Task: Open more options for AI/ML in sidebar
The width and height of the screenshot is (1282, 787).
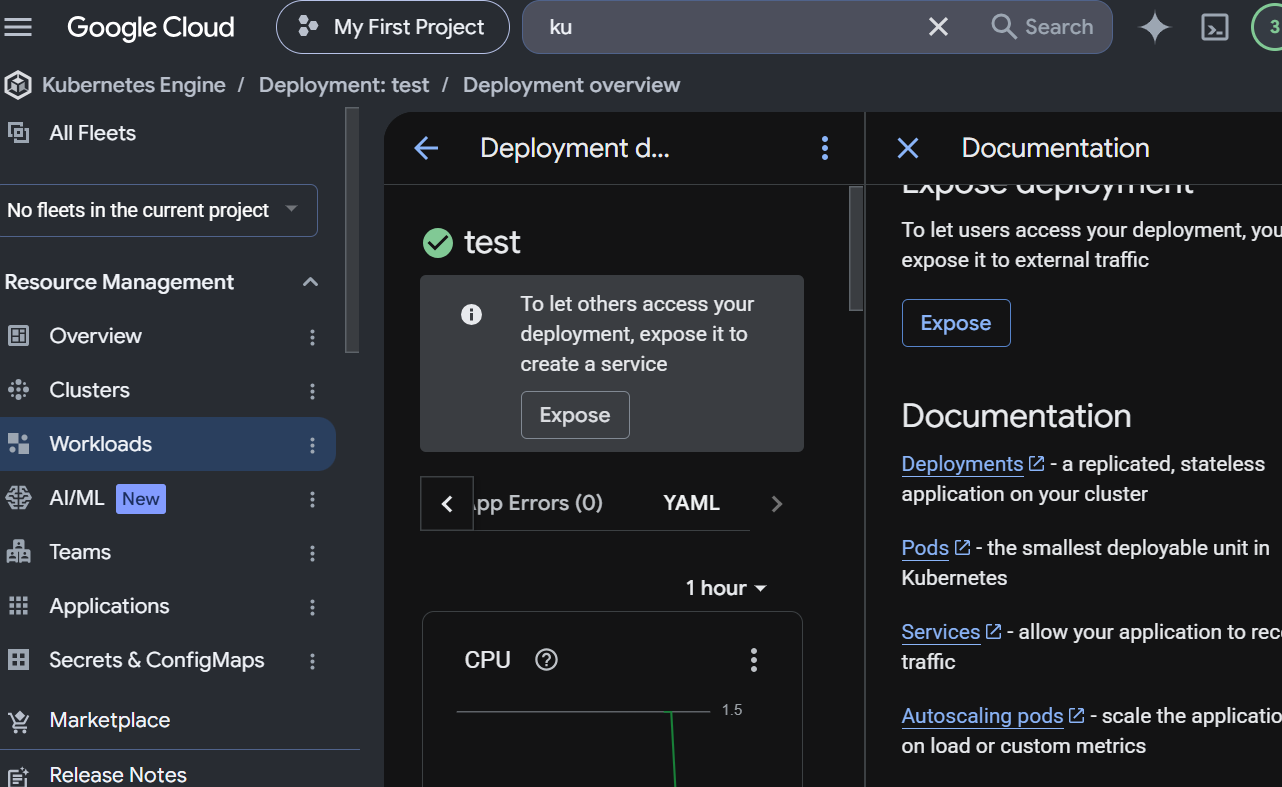Action: point(312,499)
